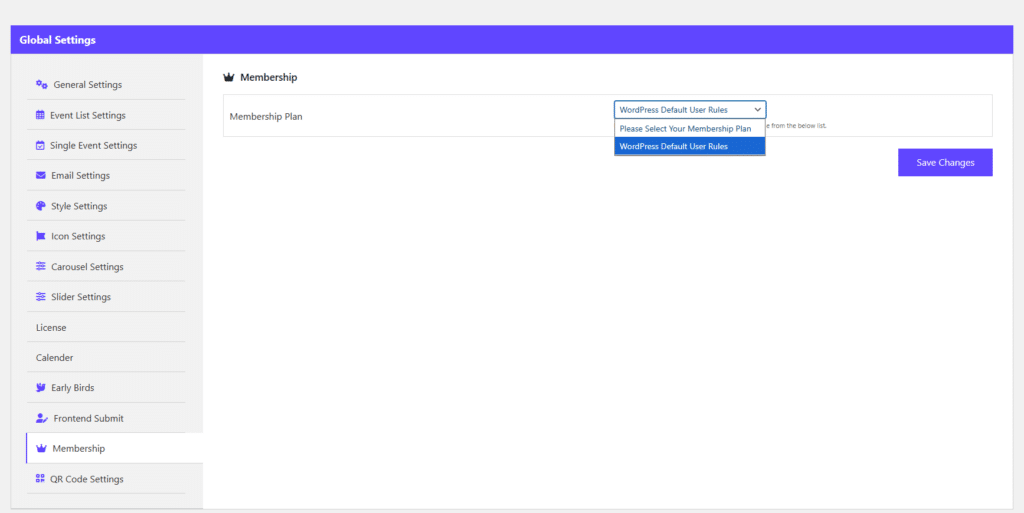Choose 'Please Select Your Membership Plan' option
Image resolution: width=1024 pixels, height=513 pixels.
pos(690,129)
